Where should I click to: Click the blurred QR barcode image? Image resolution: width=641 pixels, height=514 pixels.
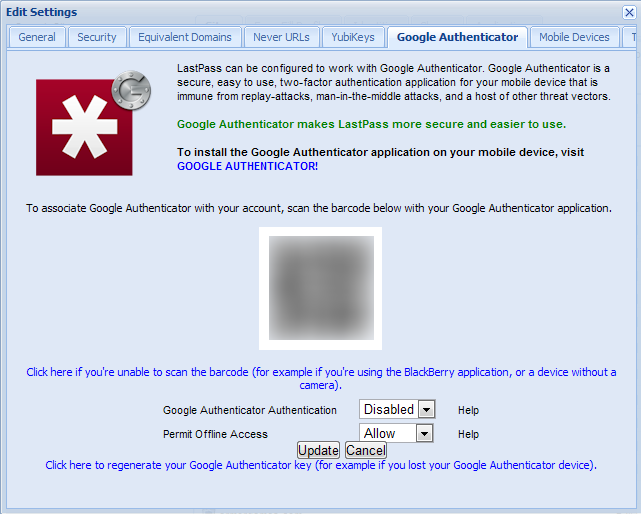click(320, 288)
